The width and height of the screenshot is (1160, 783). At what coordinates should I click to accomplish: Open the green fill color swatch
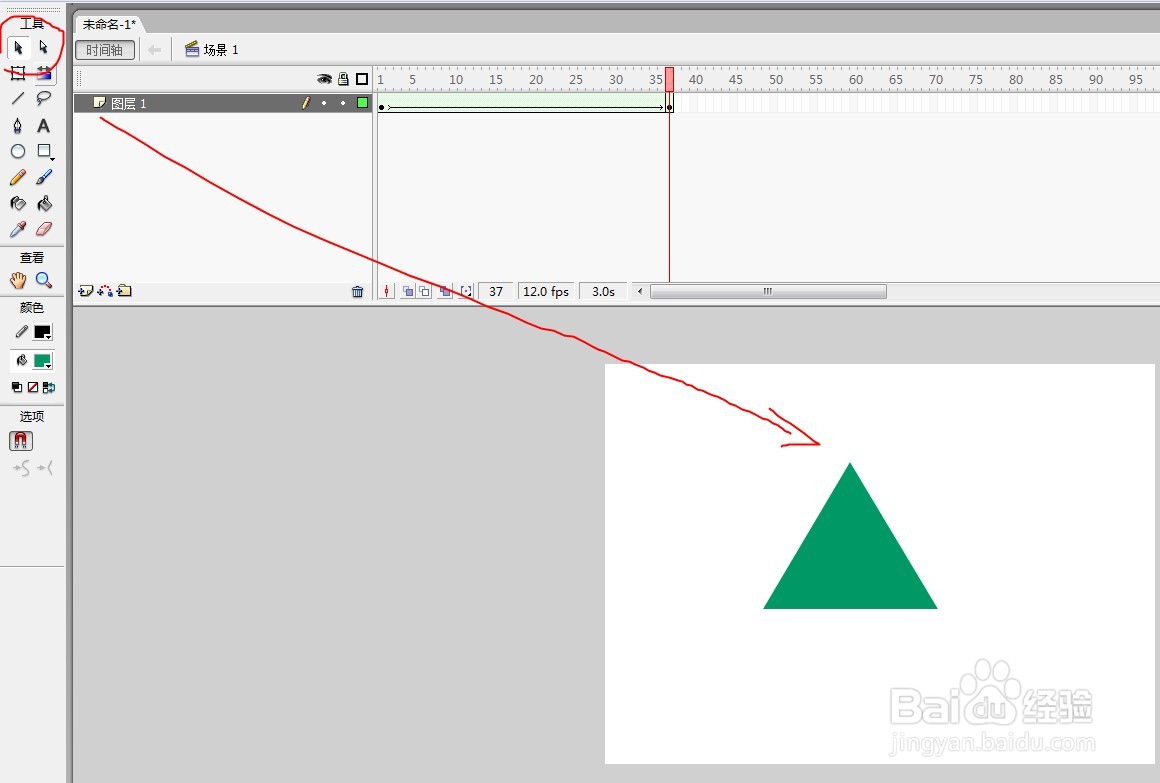43,361
